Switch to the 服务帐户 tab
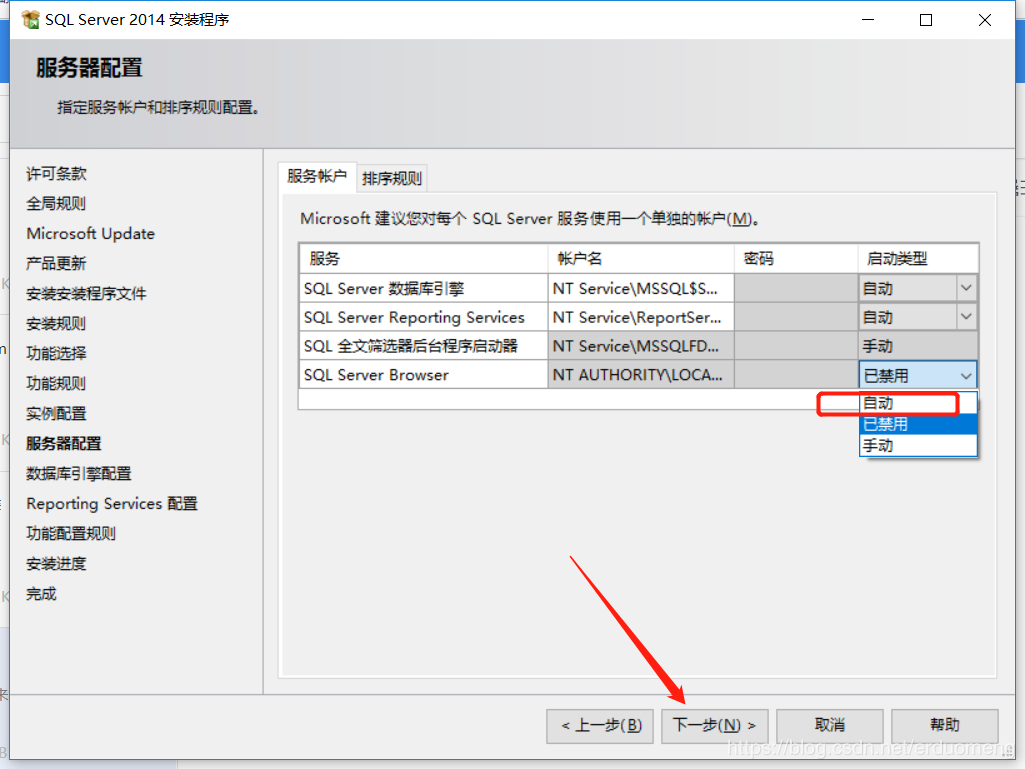This screenshot has height=769, width=1025. click(x=317, y=177)
